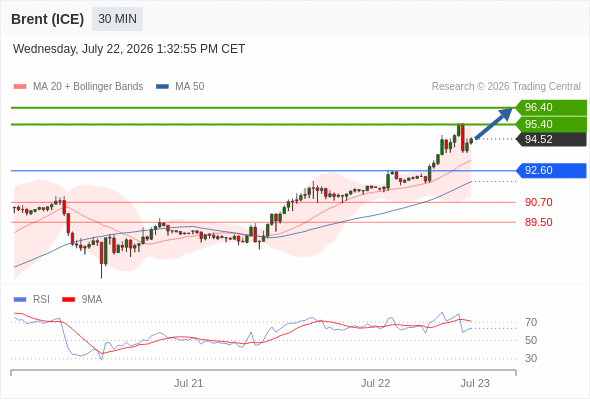Click the 'MA 50' legend label
This screenshot has width=590, height=400.
pyautogui.click(x=190, y=87)
